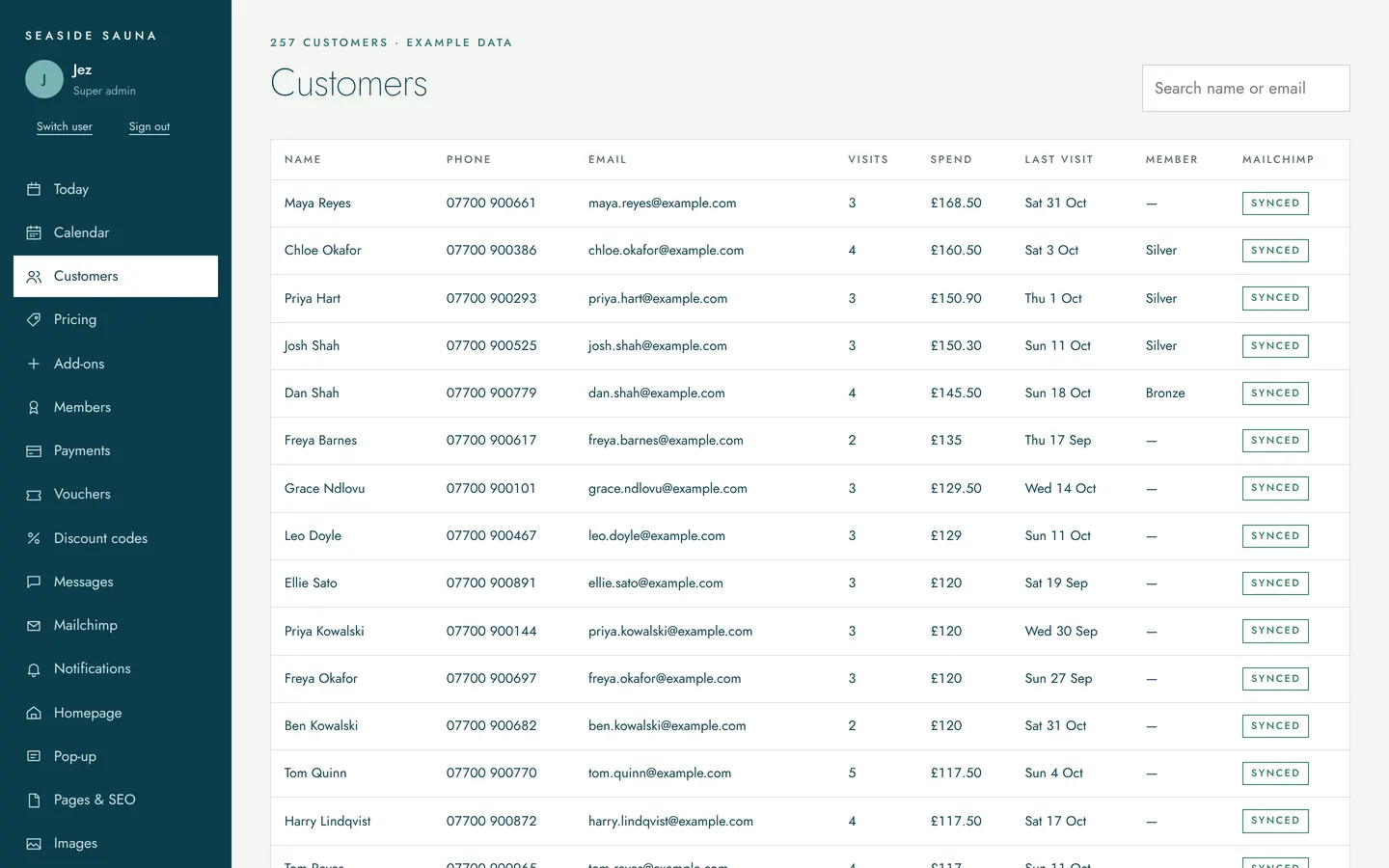Open customer Chloe Okafor
Viewport: 1389px width, 868px height.
323,250
